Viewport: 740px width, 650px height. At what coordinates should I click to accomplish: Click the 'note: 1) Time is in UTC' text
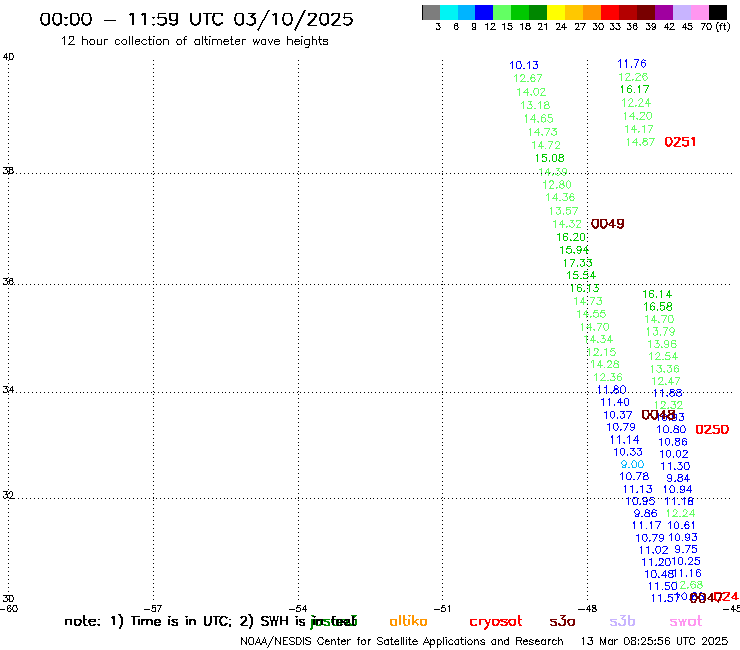point(148,621)
